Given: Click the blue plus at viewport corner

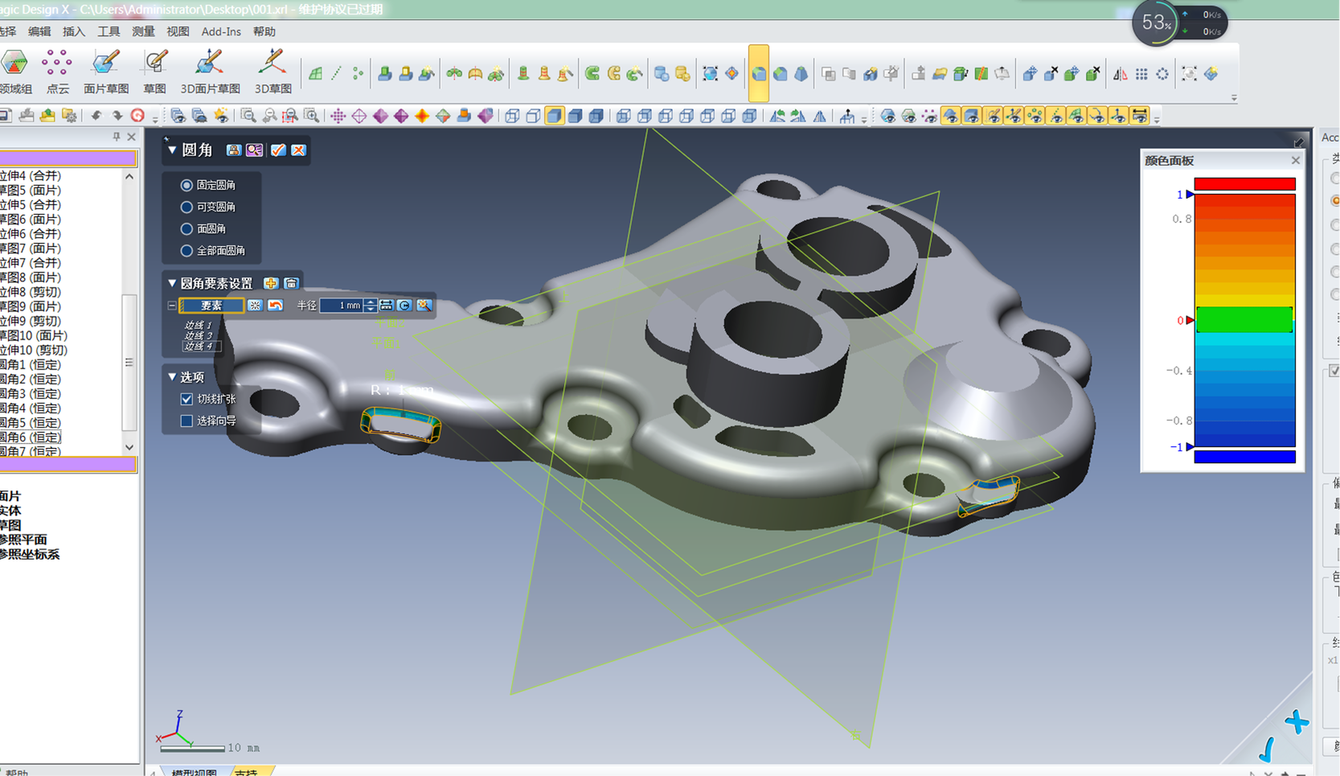Looking at the screenshot, I should tap(1296, 722).
